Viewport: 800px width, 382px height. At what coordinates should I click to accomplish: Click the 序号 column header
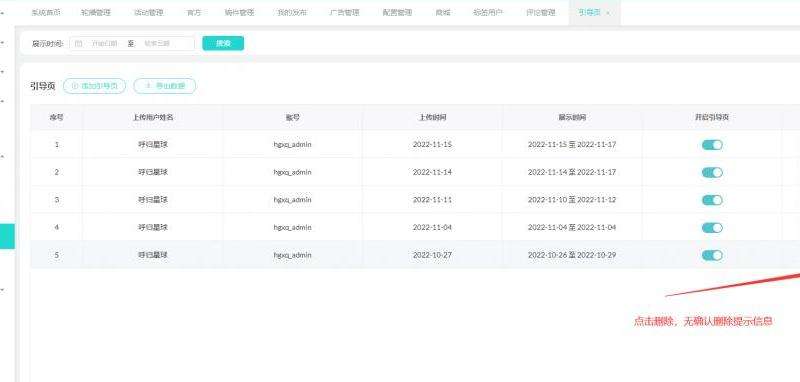(x=57, y=117)
